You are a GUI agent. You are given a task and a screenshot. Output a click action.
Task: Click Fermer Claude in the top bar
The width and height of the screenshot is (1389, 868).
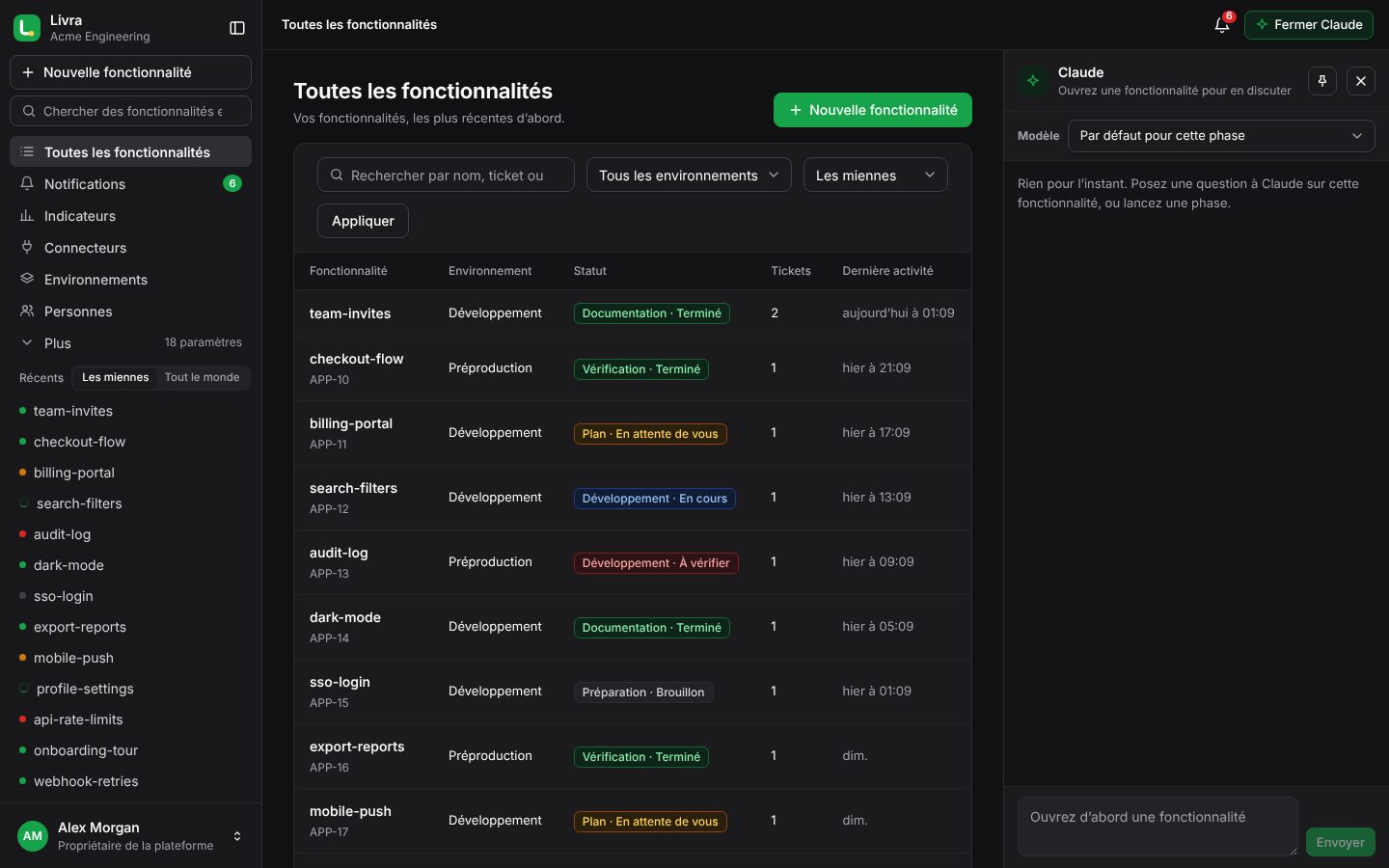tap(1309, 25)
